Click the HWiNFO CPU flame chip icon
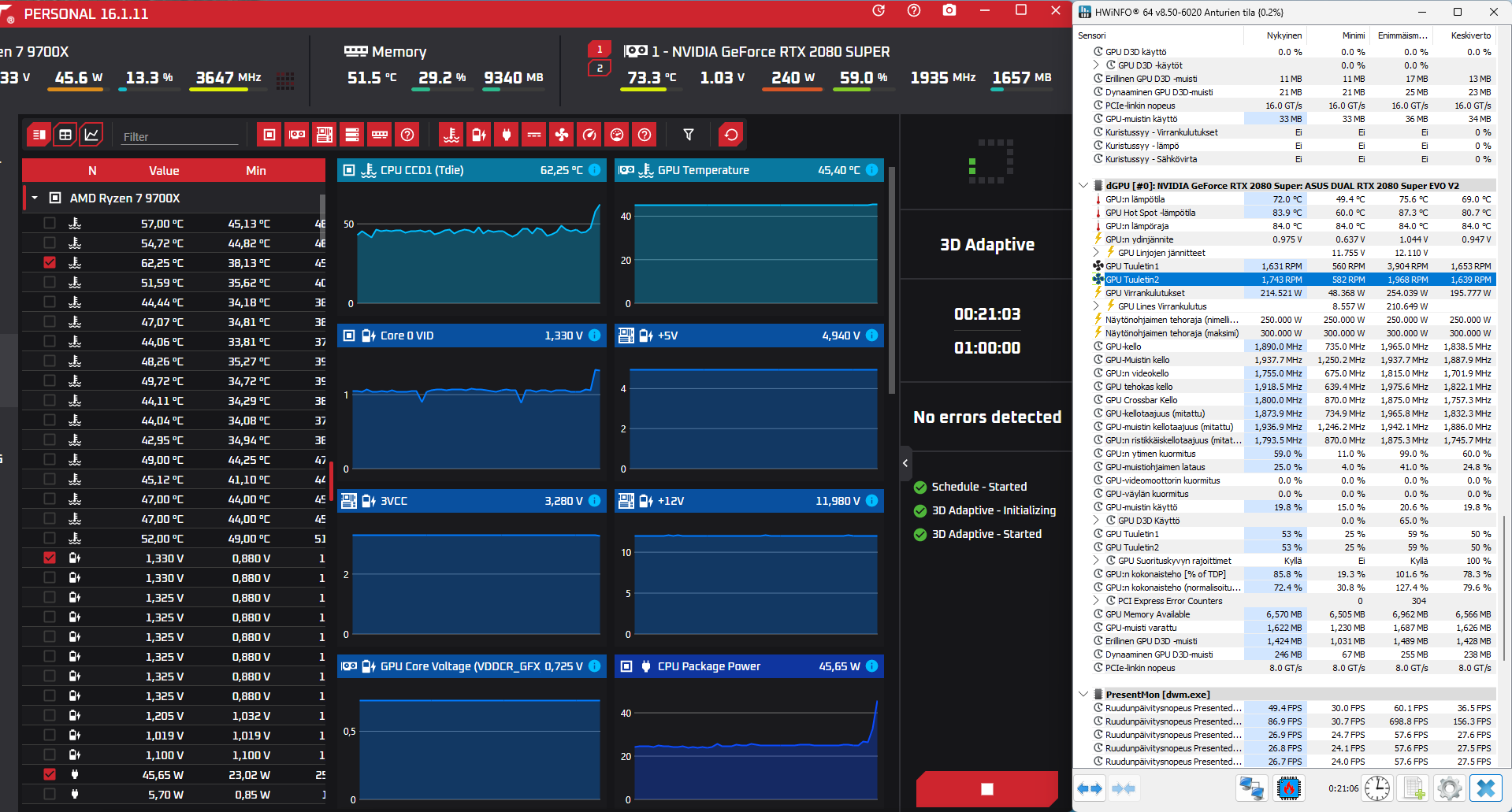 click(1289, 788)
